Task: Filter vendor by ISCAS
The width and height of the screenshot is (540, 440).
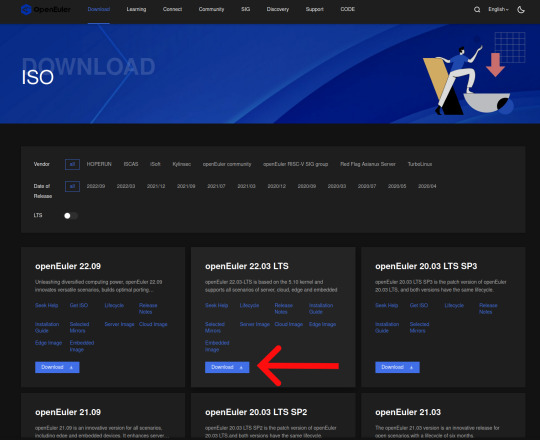Action: click(x=131, y=164)
